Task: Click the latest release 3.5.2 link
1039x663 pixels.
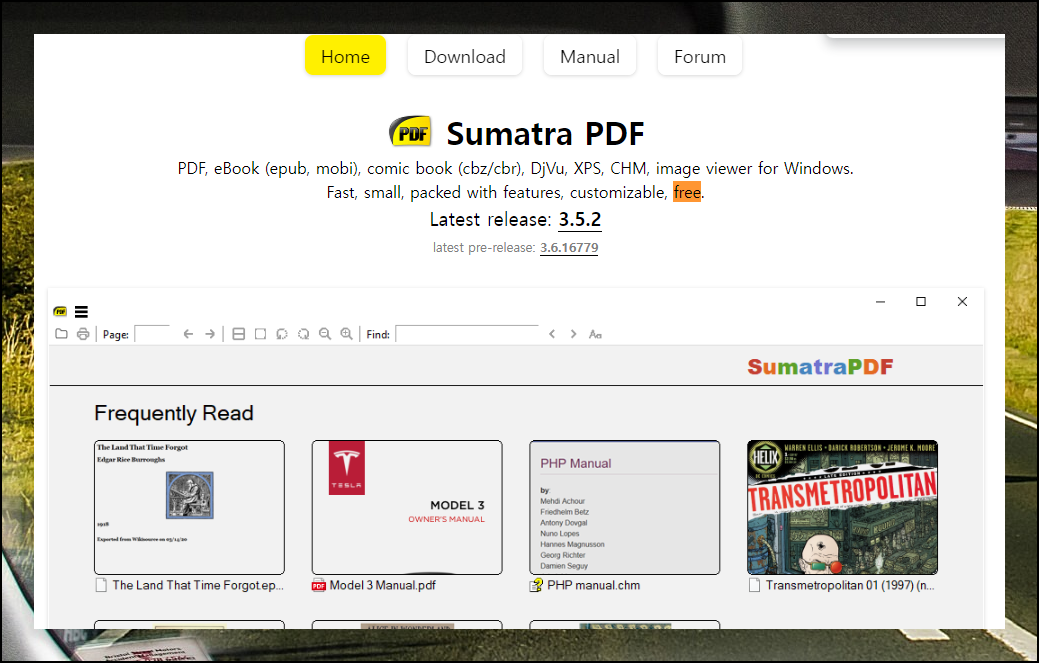Action: (580, 219)
